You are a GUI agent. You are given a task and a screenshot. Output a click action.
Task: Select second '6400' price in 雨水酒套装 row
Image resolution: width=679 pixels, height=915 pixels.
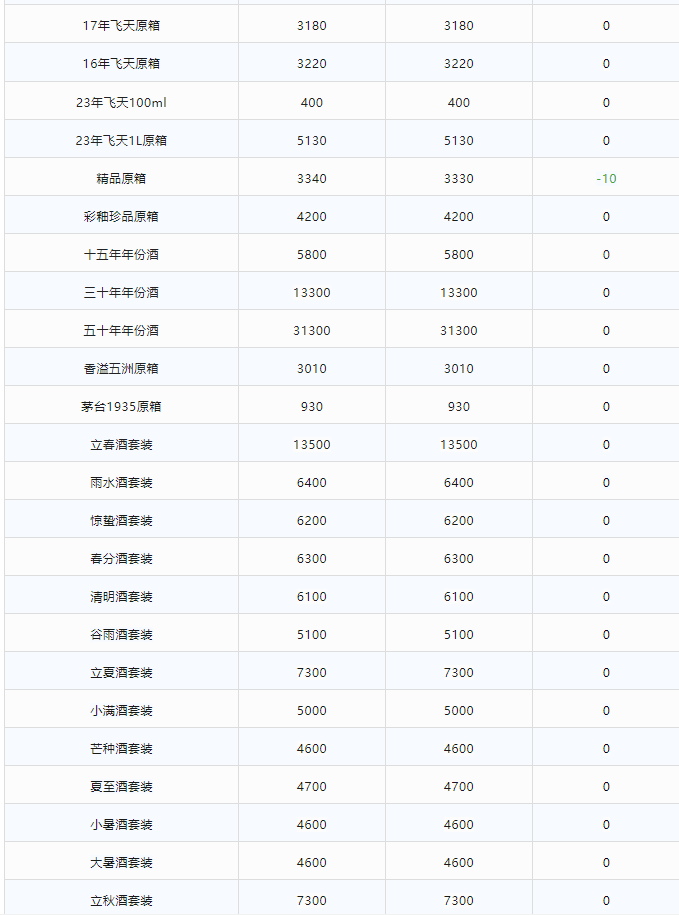pos(458,483)
